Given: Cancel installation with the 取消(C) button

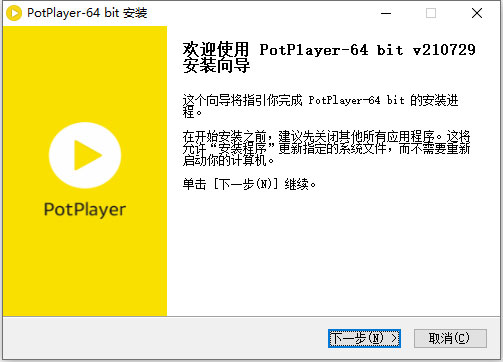Looking at the screenshot, I should coord(450,338).
